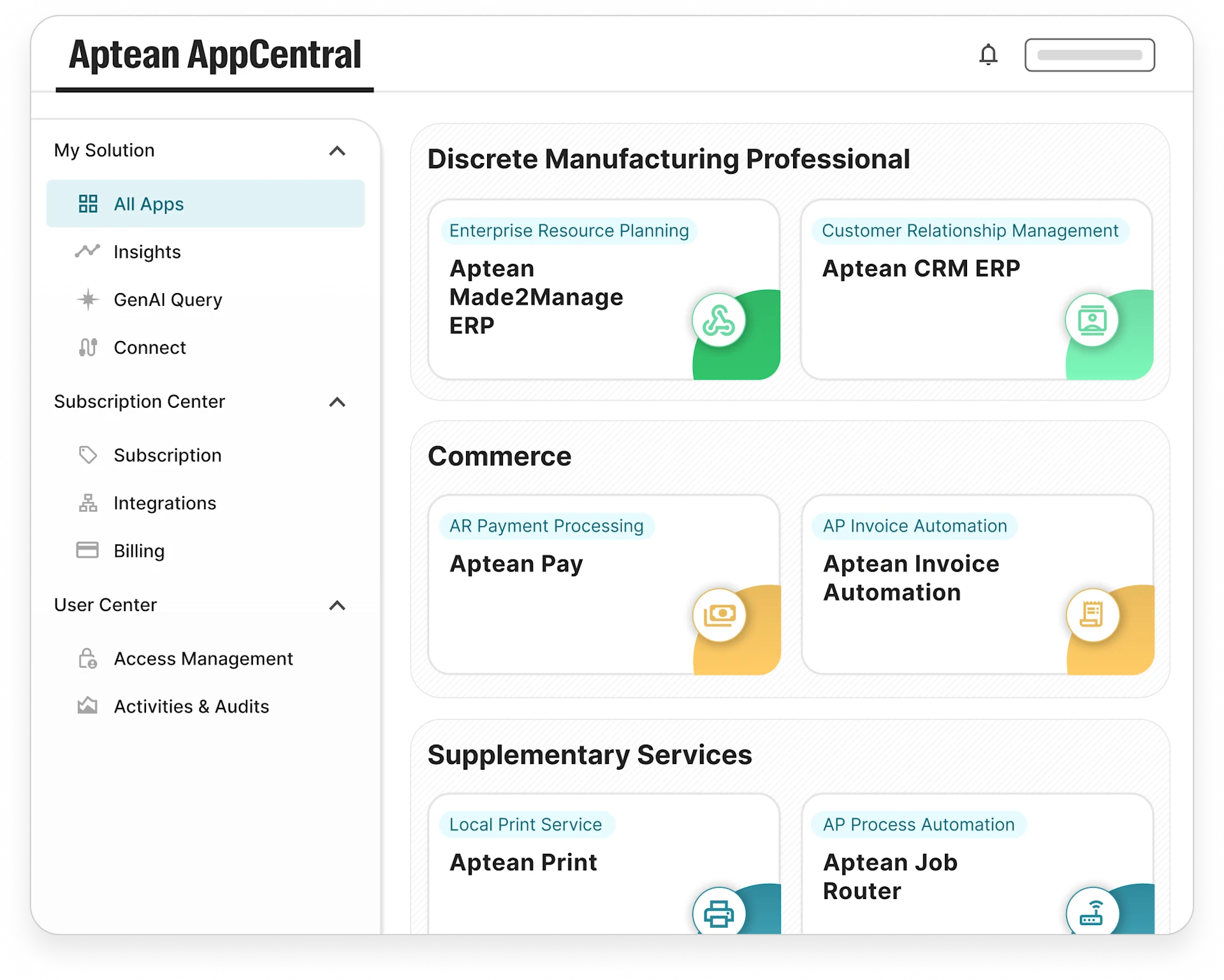The width and height of the screenshot is (1224, 980).
Task: Open the Billing page
Action: (205, 551)
